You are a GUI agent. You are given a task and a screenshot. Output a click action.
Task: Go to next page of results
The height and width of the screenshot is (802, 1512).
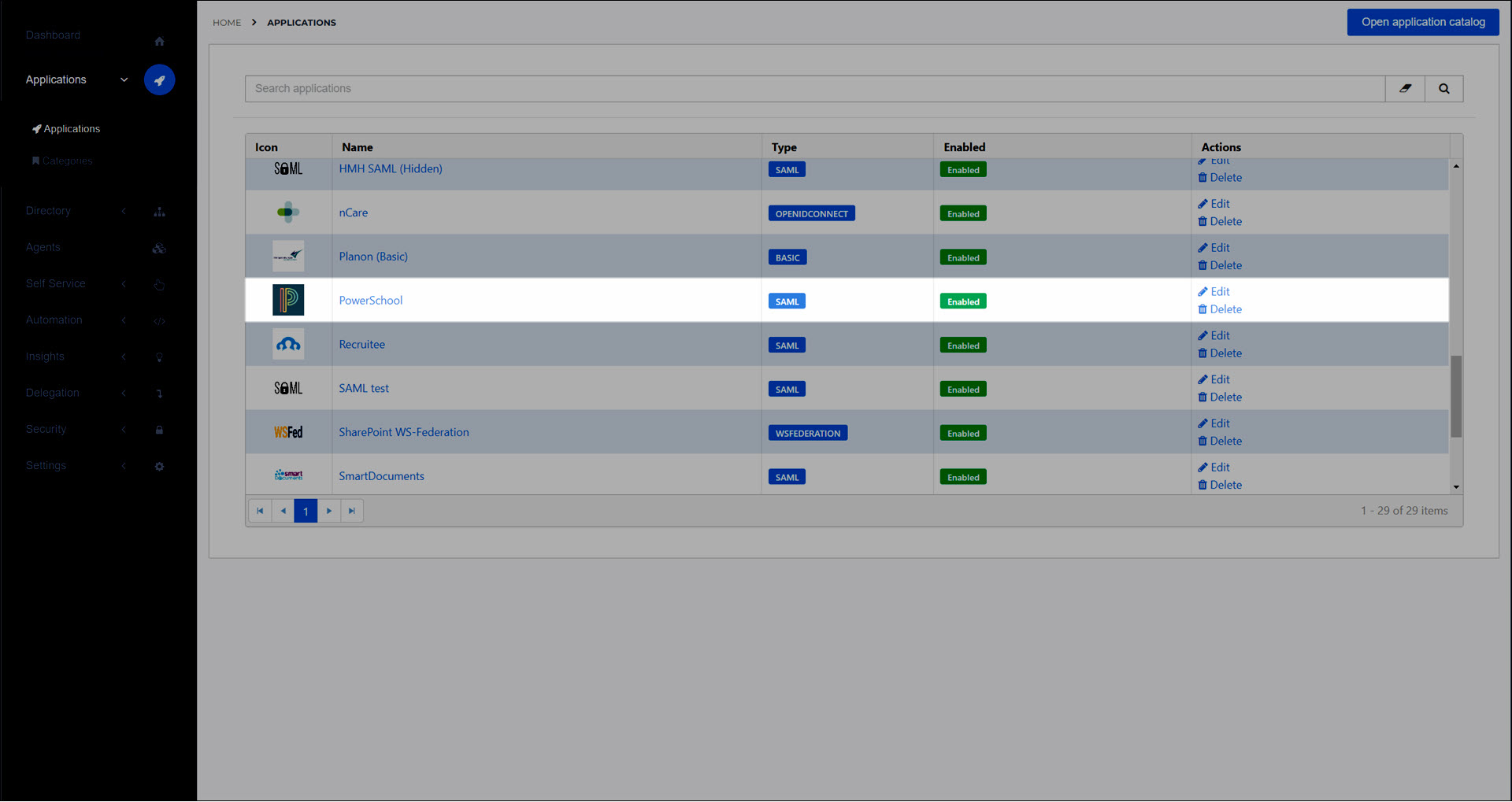tap(329, 511)
